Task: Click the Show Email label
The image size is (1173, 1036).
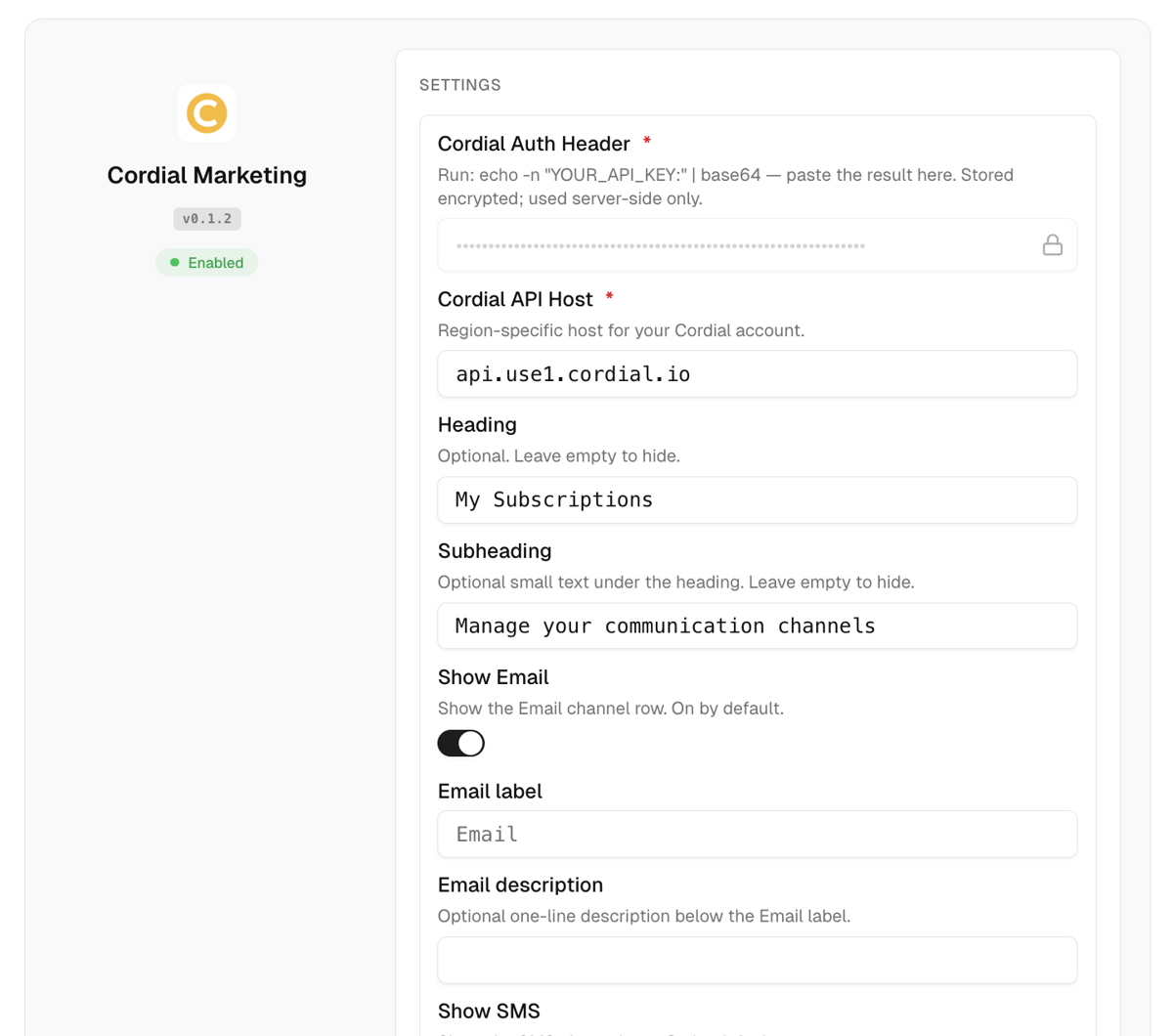Action: 493,677
